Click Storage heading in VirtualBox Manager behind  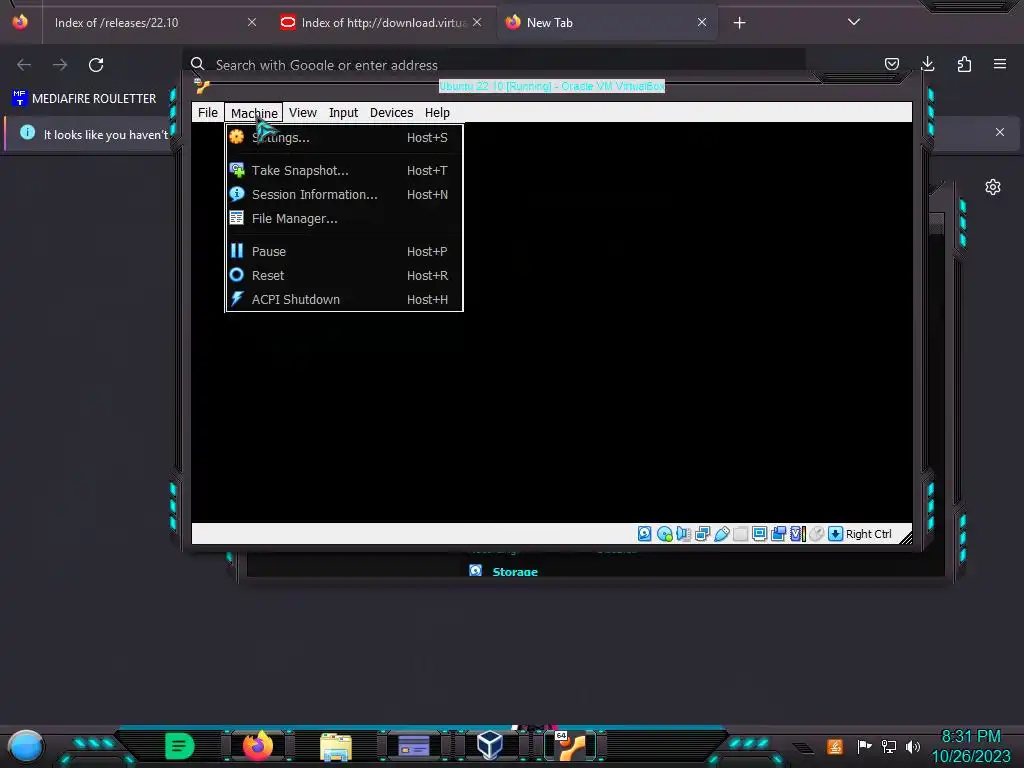point(515,571)
